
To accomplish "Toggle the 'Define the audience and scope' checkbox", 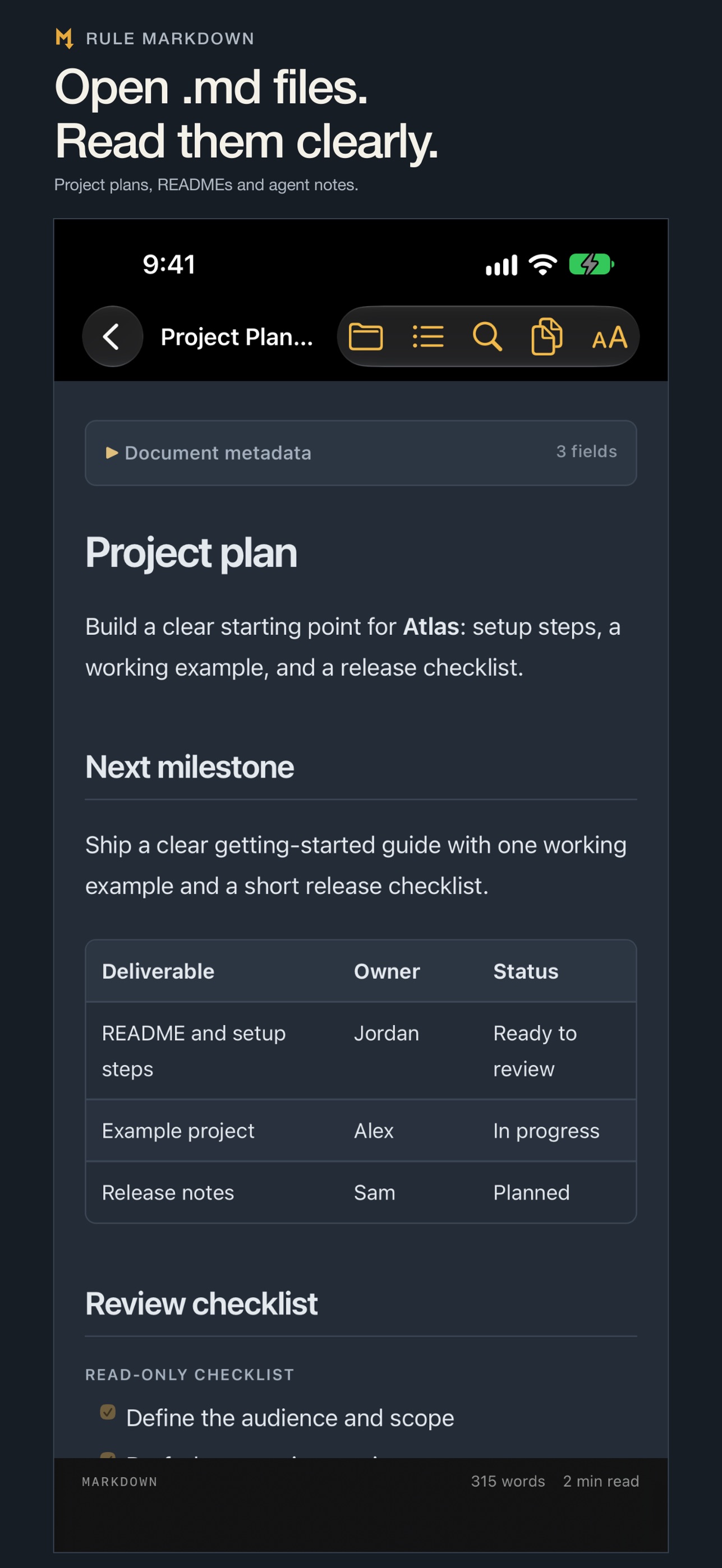I will pos(108,1412).
